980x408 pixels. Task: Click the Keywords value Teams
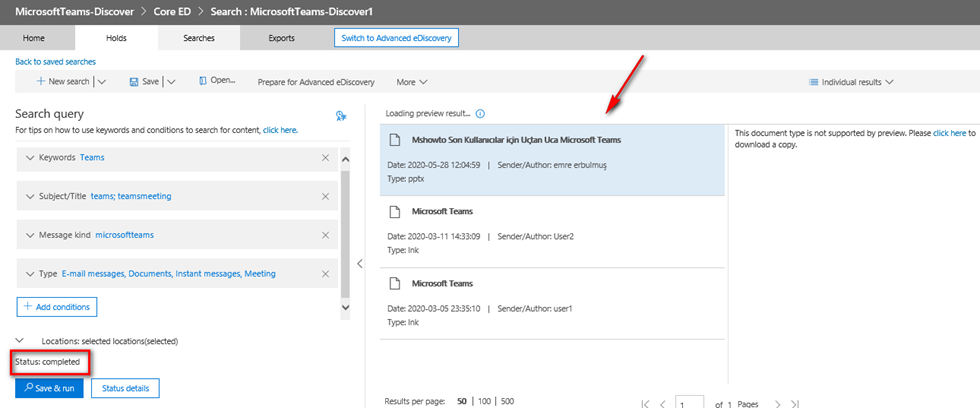click(x=92, y=158)
